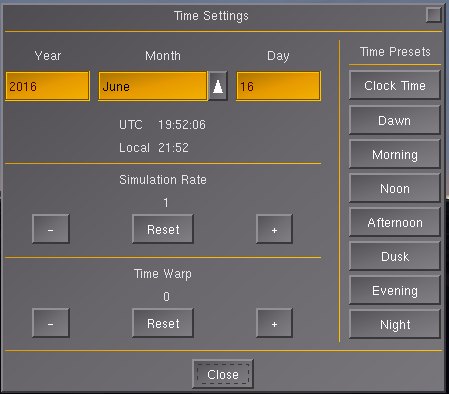This screenshot has height=394, width=449.
Task: Choose the Evening time preset
Action: 395,290
